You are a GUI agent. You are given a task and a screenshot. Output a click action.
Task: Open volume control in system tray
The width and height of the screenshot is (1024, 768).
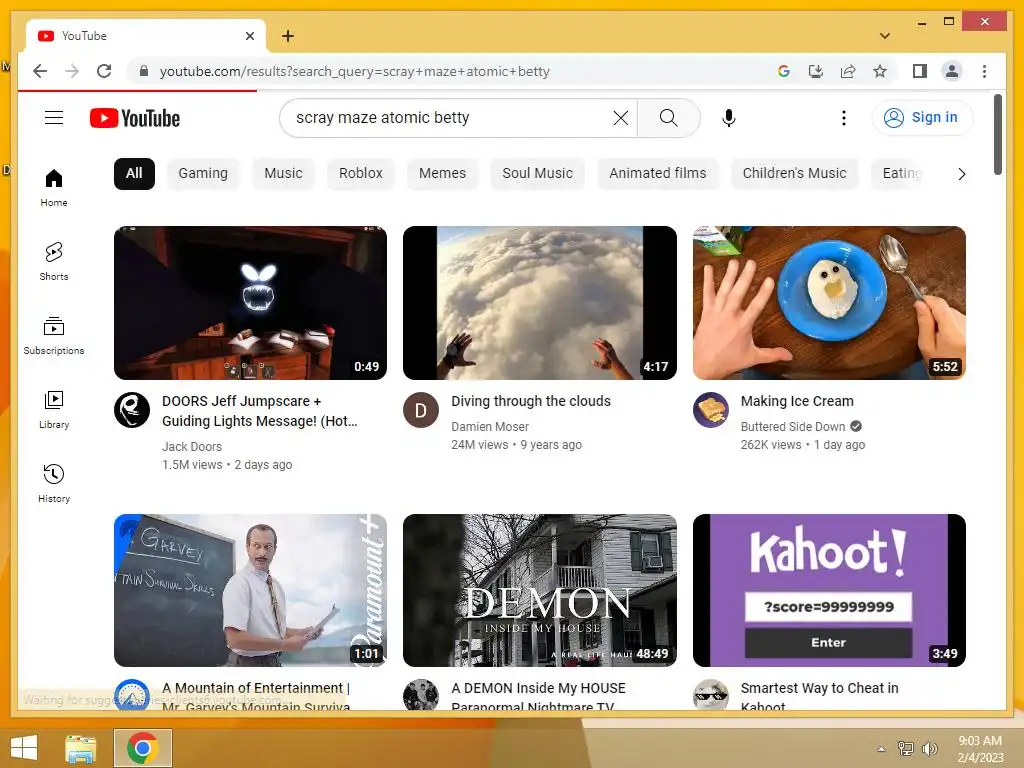pyautogui.click(x=929, y=749)
